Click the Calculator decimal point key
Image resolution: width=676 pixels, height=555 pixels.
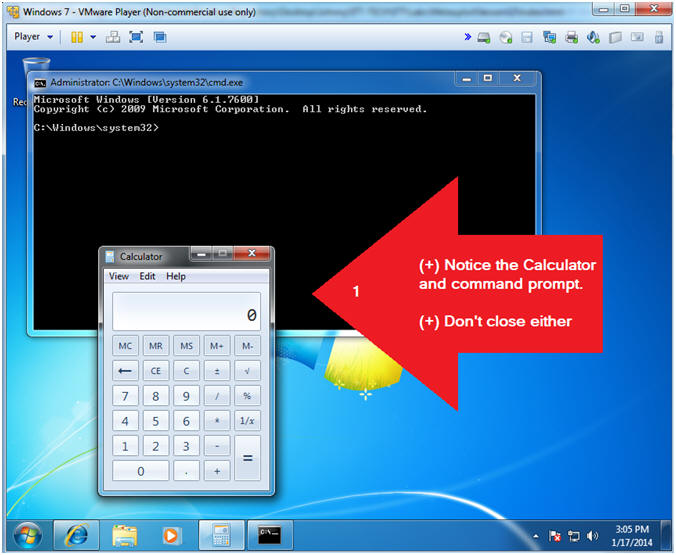click(186, 471)
